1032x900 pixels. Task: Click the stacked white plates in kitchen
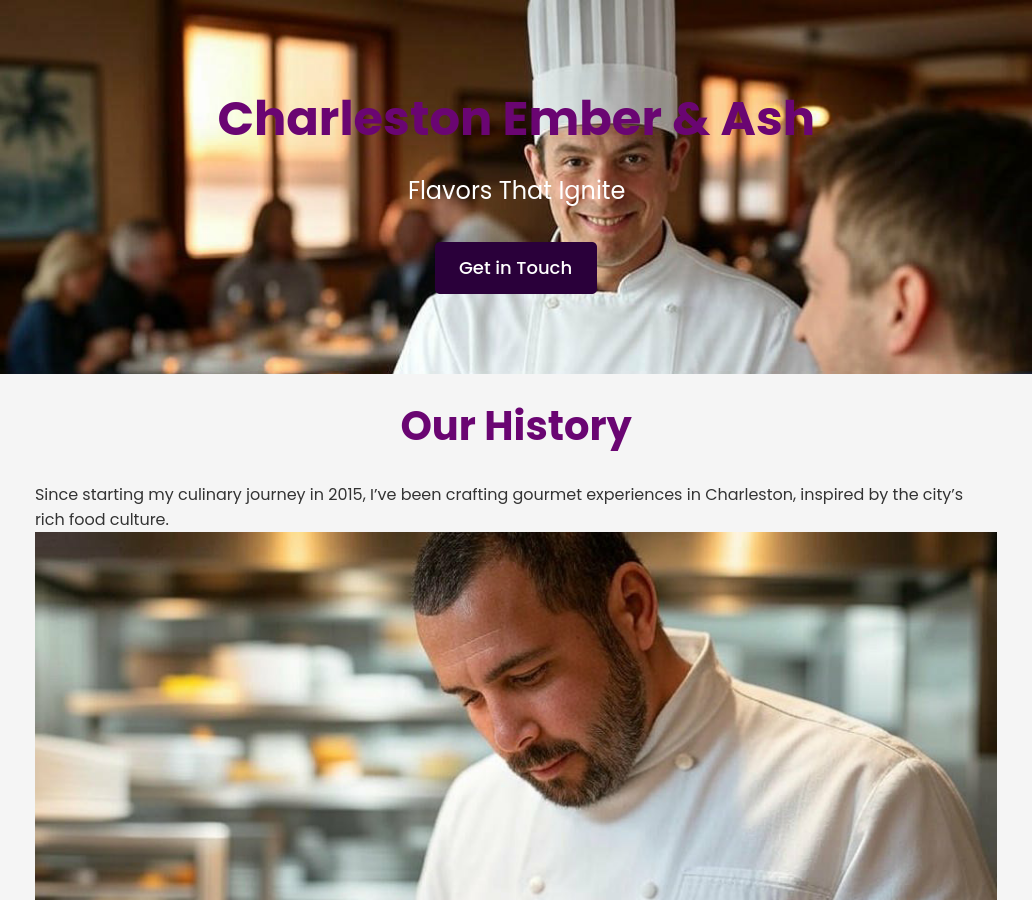[80, 777]
